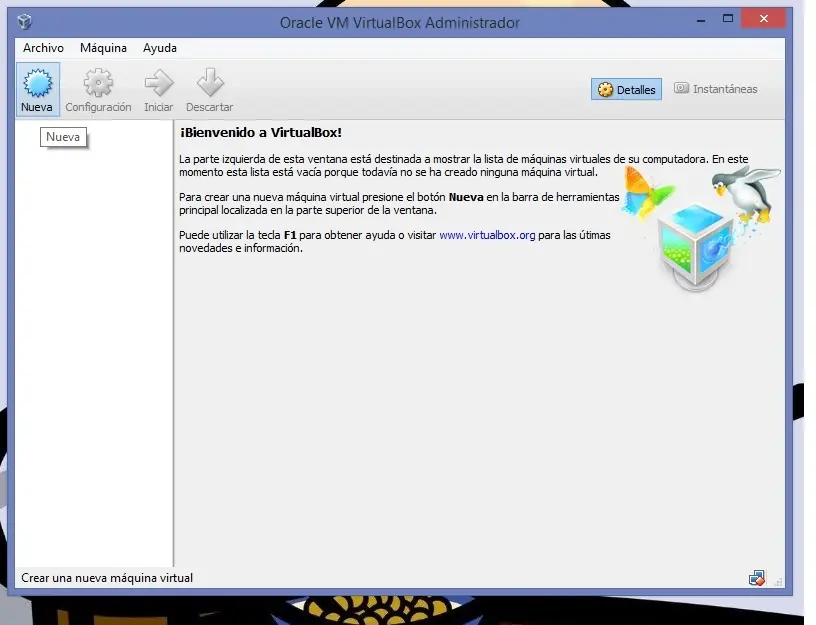The width and height of the screenshot is (816, 625).
Task: Close the VirtualBox Administrador window
Action: (763, 19)
